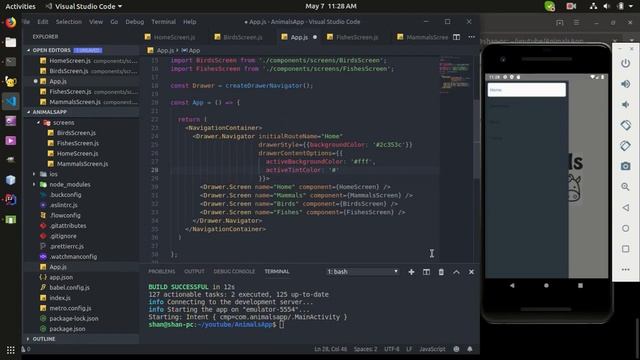Kill terminal with trash icon
Screen dimensions: 640x360
tap(441, 272)
